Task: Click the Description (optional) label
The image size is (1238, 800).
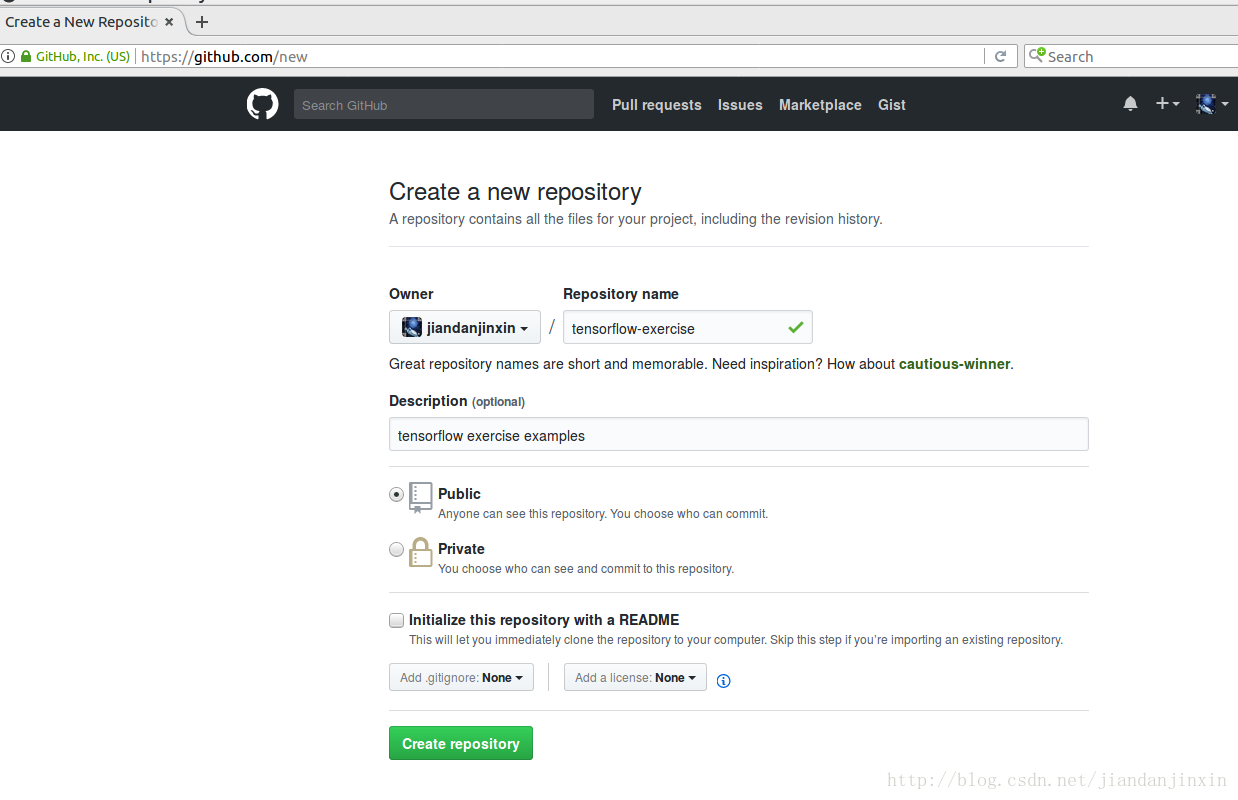Action: (x=457, y=401)
